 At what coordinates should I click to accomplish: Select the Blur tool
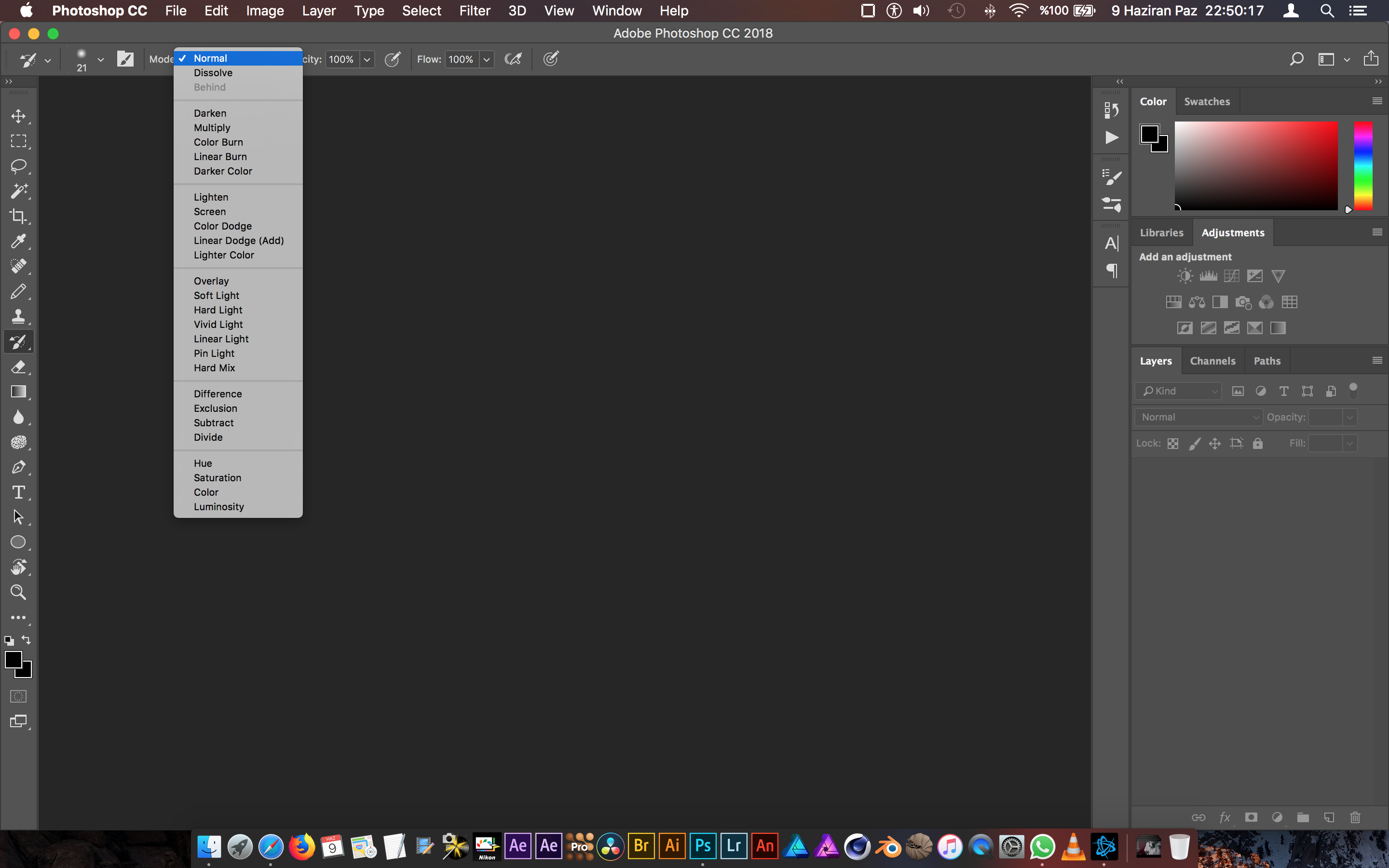click(18, 417)
